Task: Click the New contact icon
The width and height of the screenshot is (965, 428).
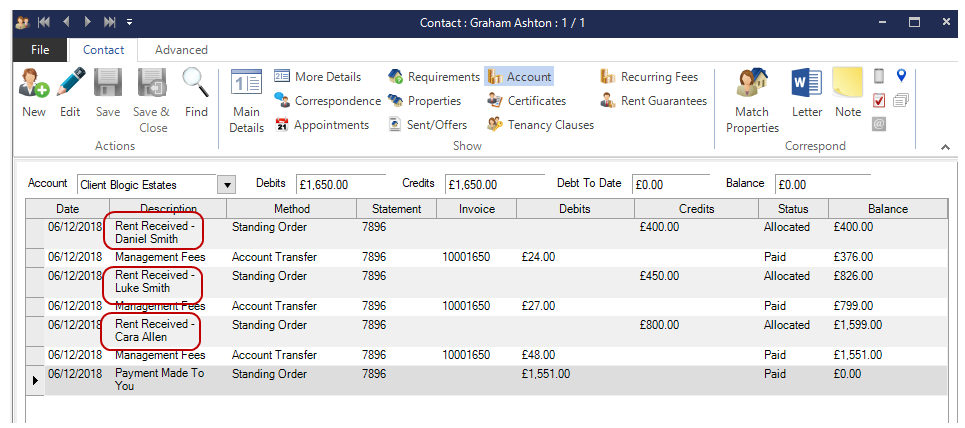Action: [33, 92]
